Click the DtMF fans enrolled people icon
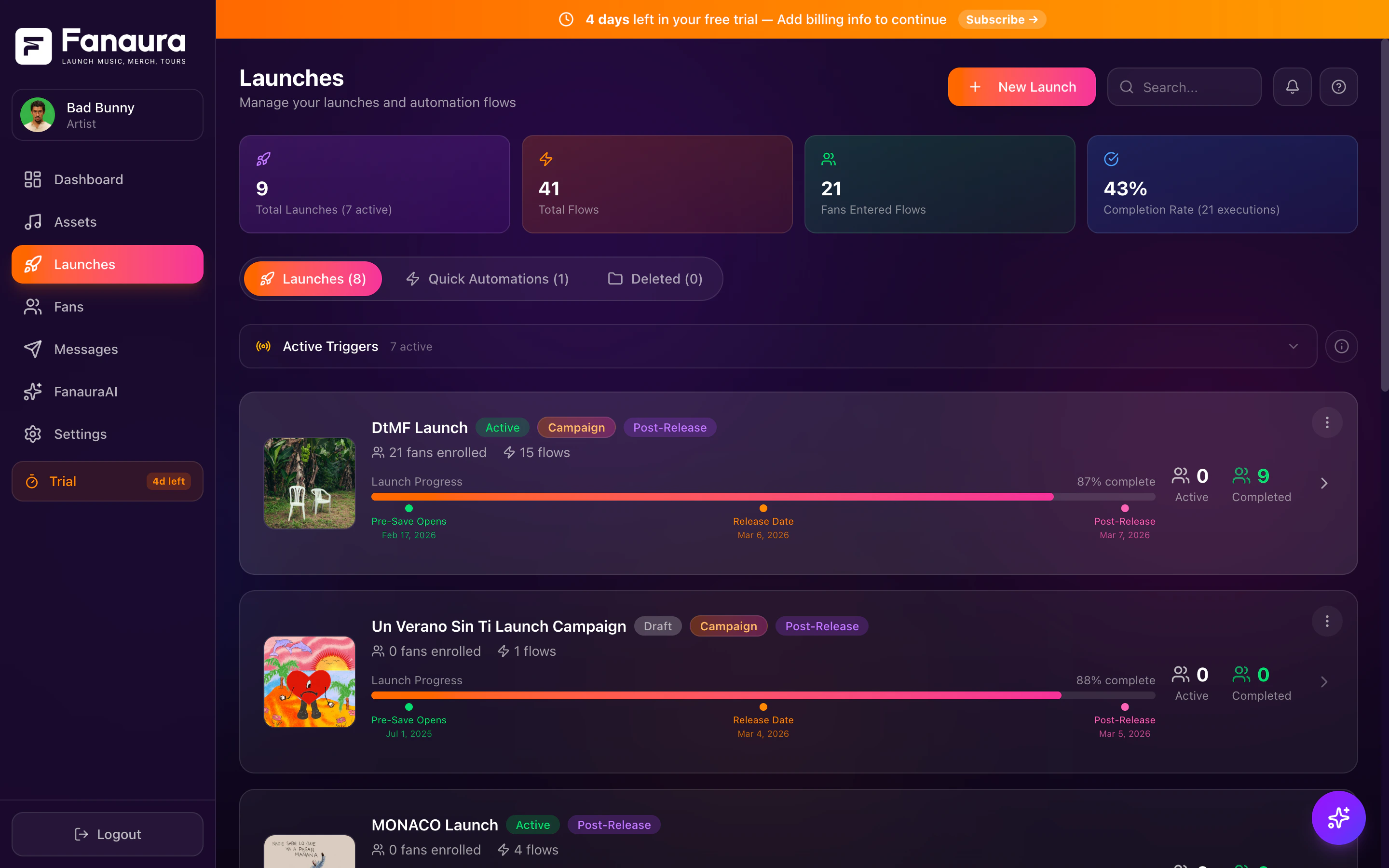Screen dimensions: 1389x868 coord(378,452)
